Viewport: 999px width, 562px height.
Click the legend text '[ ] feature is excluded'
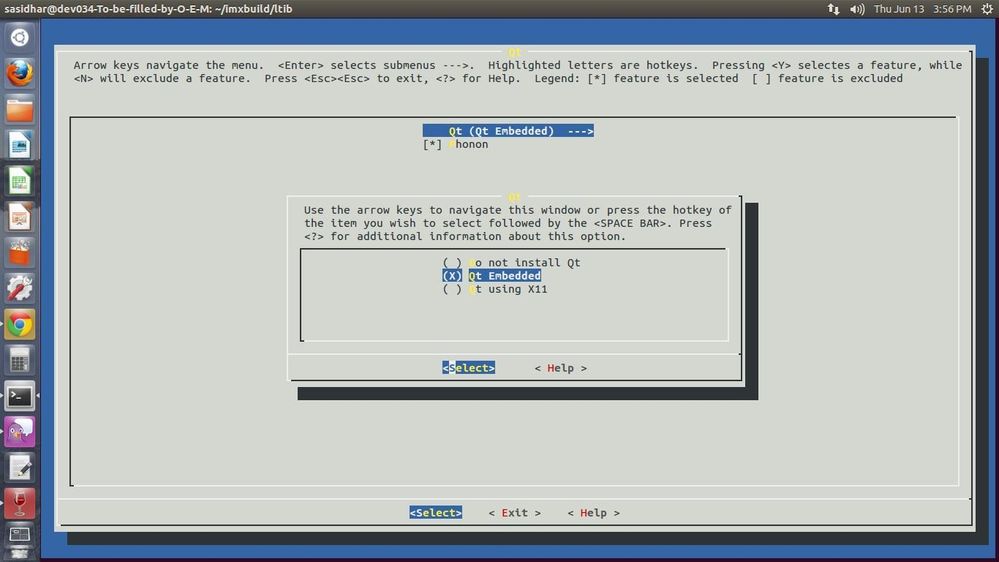827,78
